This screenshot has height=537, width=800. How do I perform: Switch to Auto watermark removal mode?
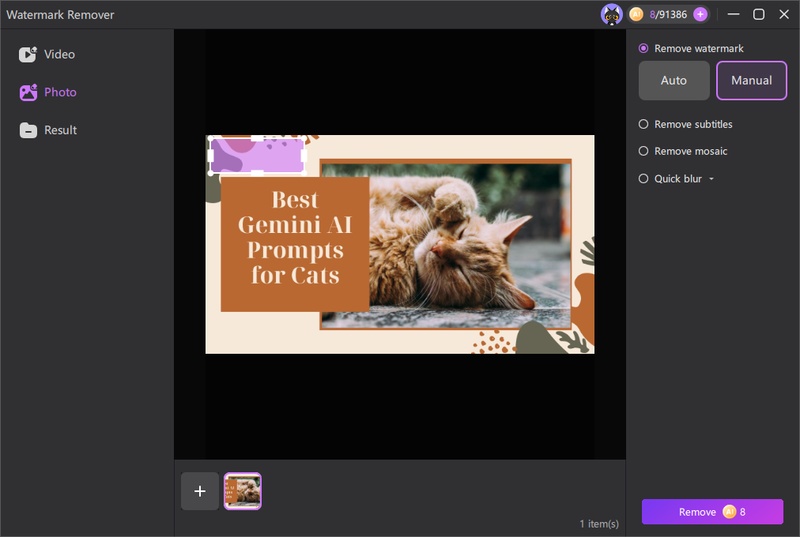click(674, 81)
